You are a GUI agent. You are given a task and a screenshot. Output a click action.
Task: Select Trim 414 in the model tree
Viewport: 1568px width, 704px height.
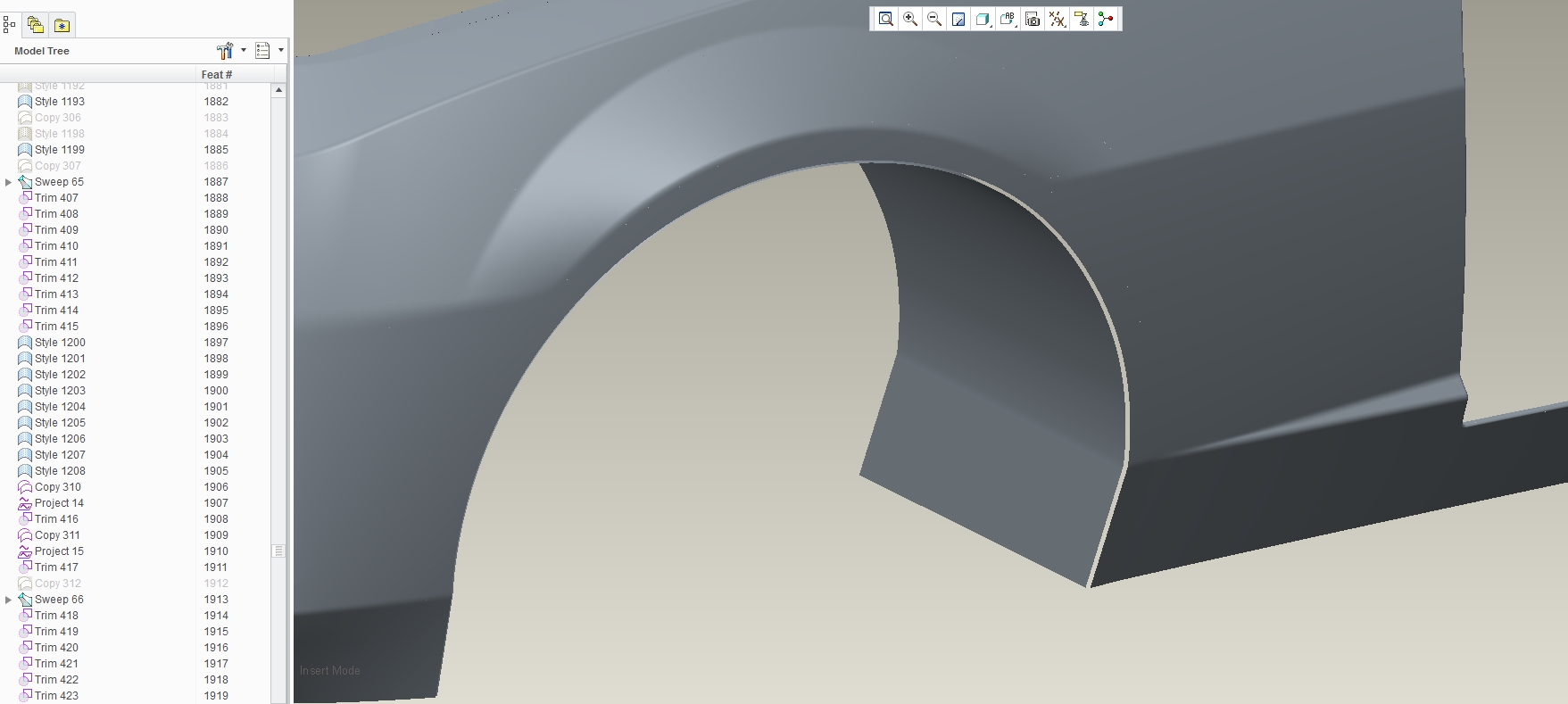click(x=56, y=311)
